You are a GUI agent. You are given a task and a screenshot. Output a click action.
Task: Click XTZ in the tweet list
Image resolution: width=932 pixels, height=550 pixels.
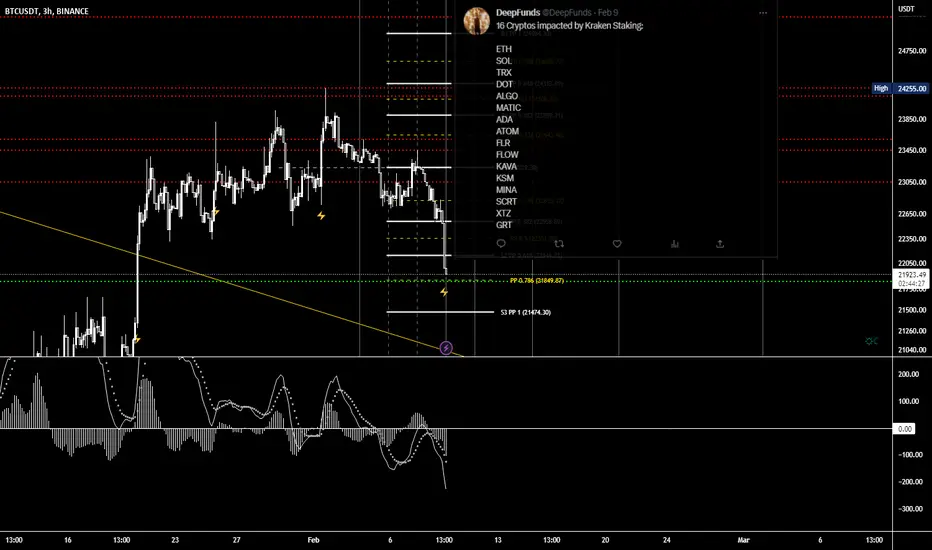503,213
